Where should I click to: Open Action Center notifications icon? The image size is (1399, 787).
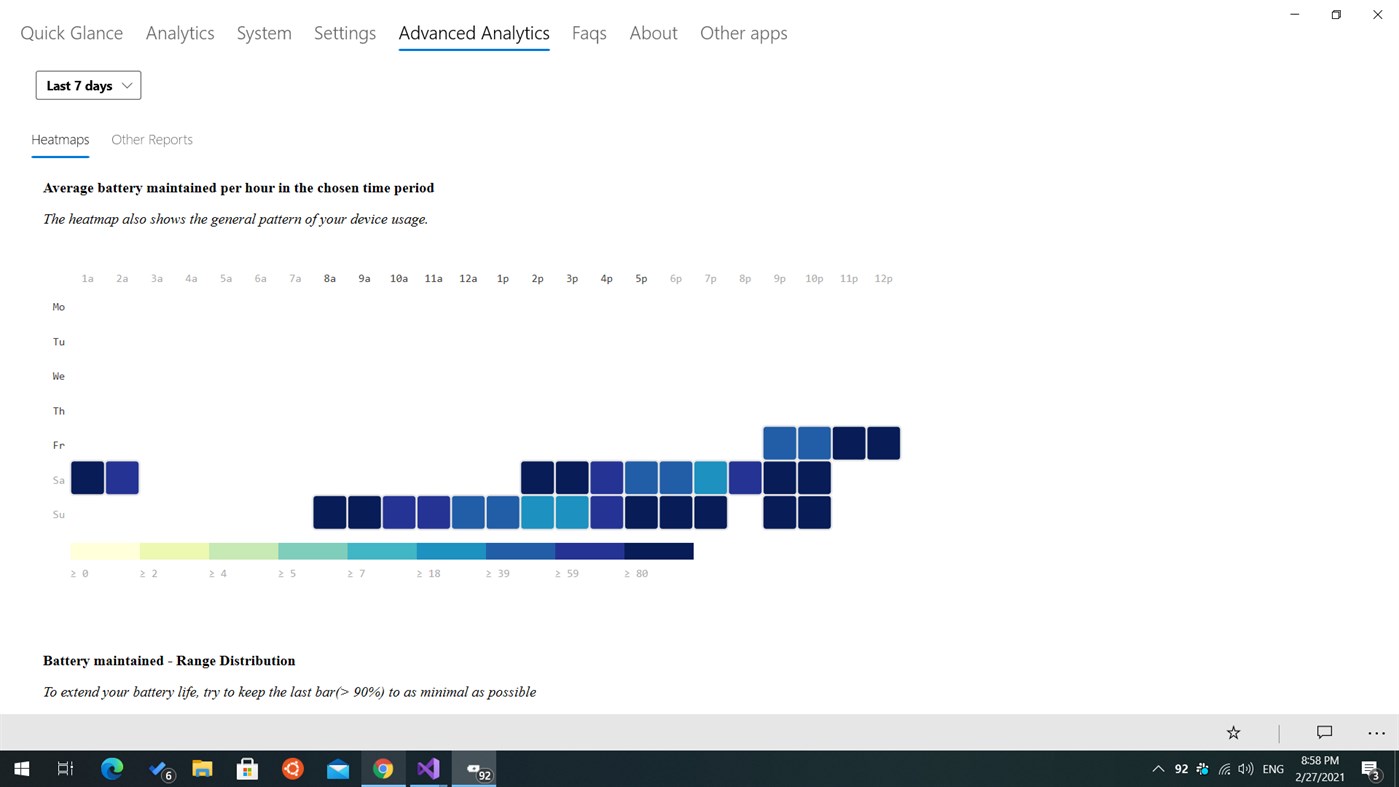1370,769
